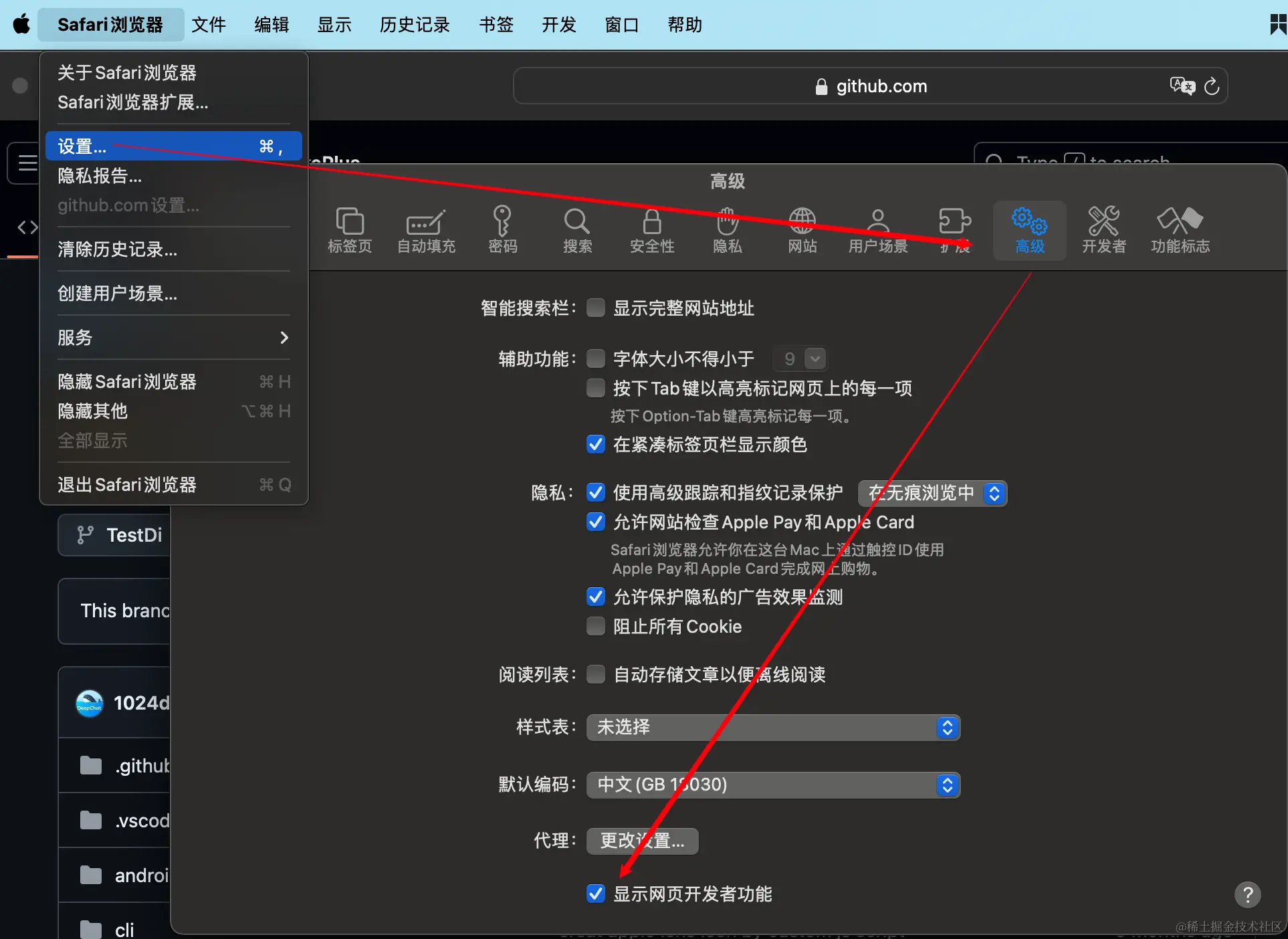Change minimum font size dropdown
Screen dimensions: 1288x939
click(x=800, y=358)
